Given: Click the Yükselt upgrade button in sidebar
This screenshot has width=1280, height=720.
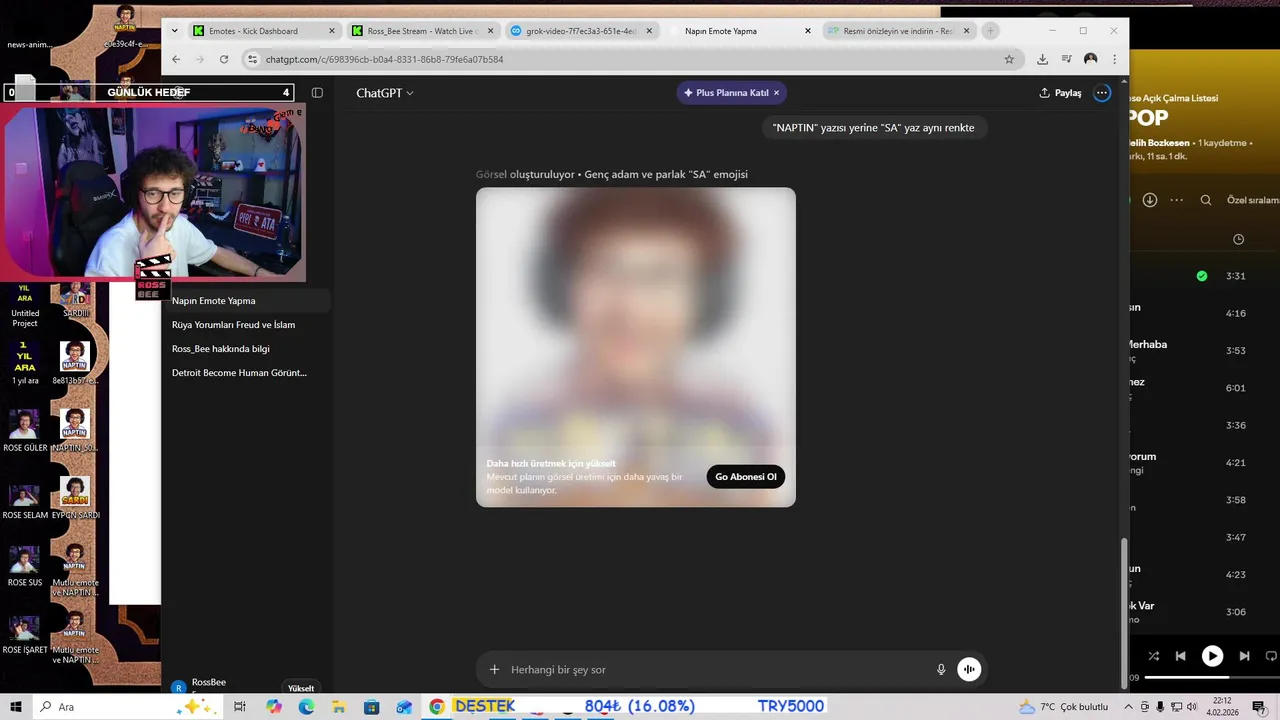Looking at the screenshot, I should (301, 688).
